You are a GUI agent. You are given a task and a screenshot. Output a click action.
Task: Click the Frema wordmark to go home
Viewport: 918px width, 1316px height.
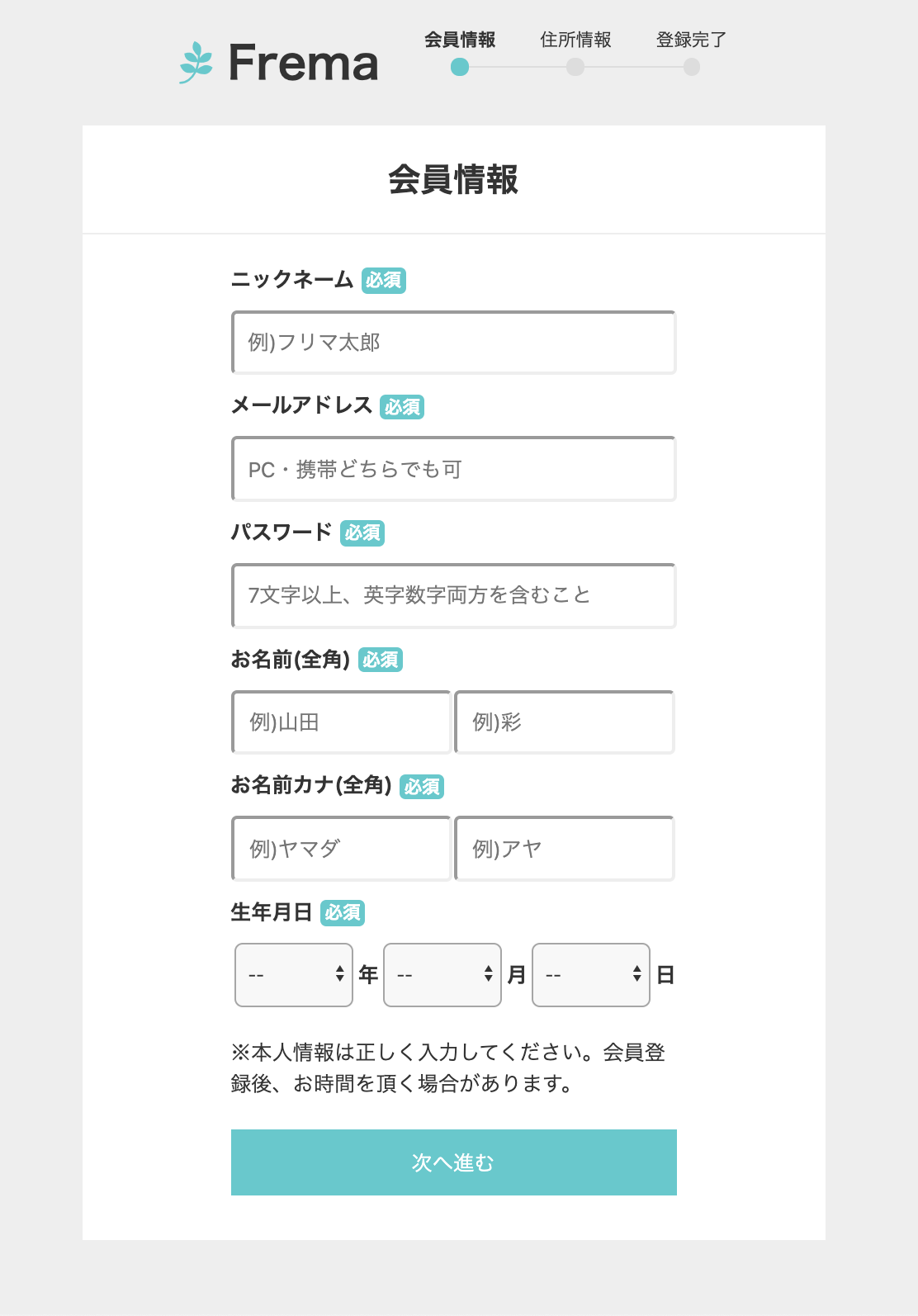(302, 62)
